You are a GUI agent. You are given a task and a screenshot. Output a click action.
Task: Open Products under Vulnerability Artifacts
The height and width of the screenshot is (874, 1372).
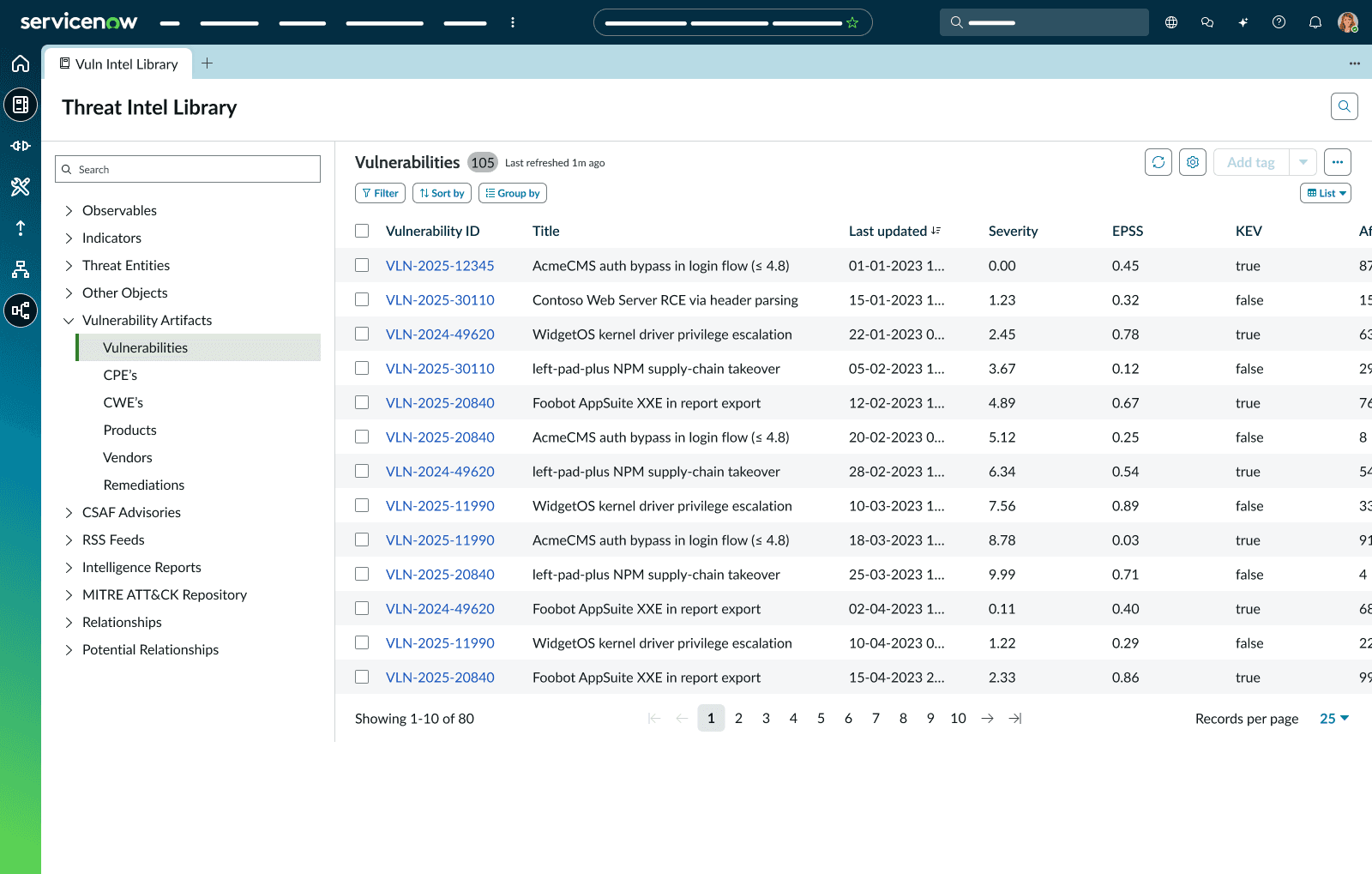point(130,430)
